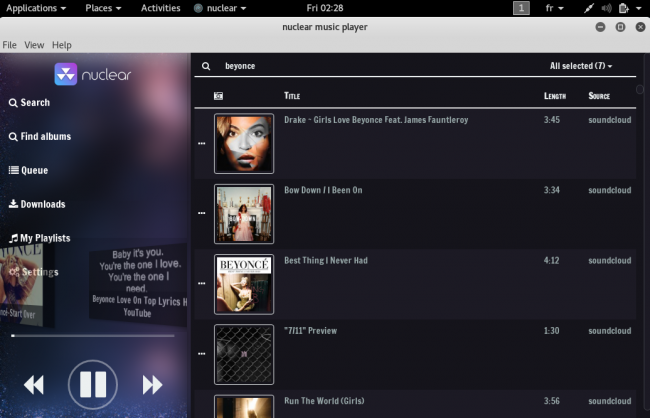This screenshot has height=418, width=650.
Task: Select track Run The World (Girls)
Action: coord(324,401)
